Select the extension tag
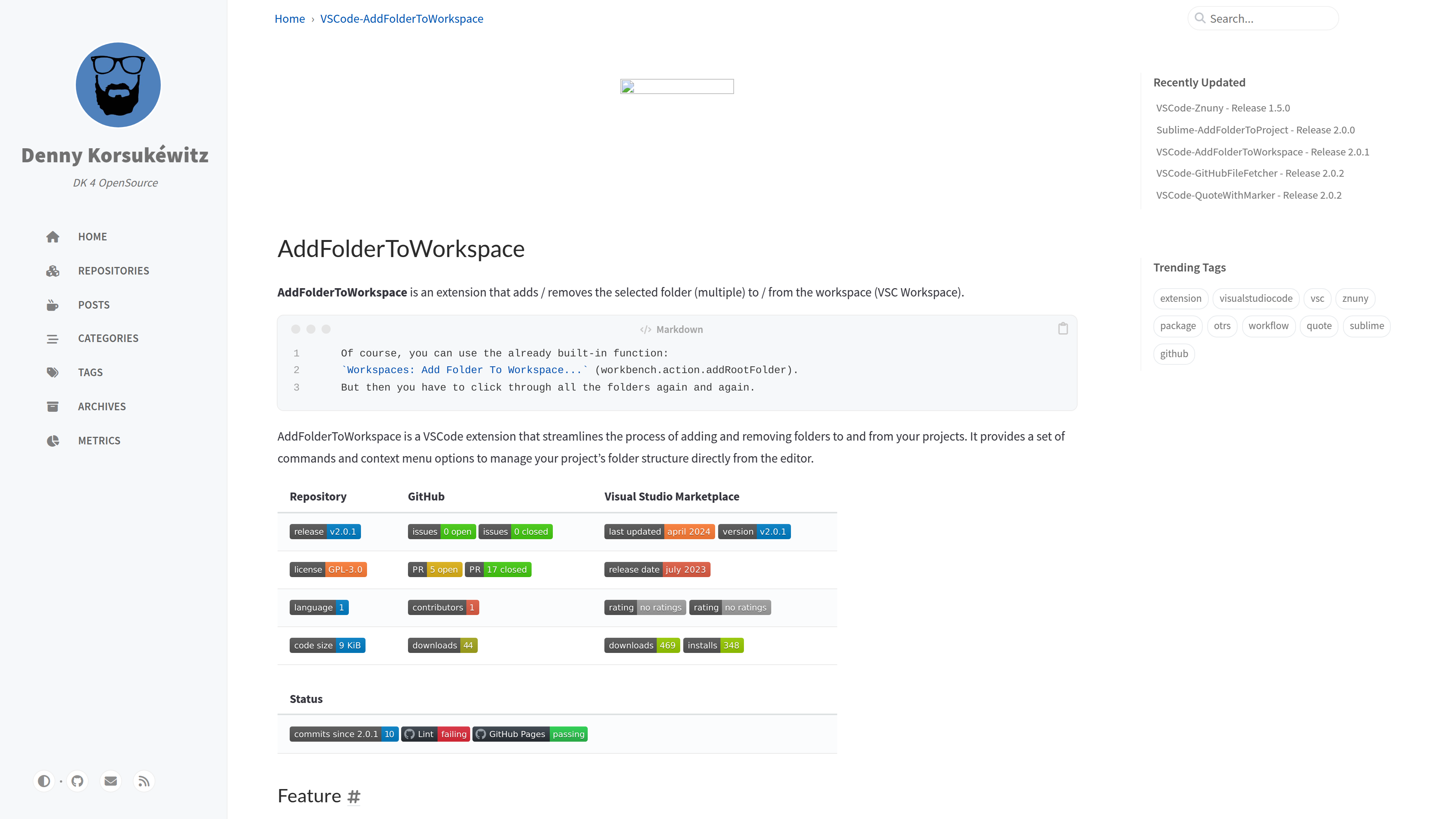Image resolution: width=1456 pixels, height=819 pixels. pos(1181,298)
